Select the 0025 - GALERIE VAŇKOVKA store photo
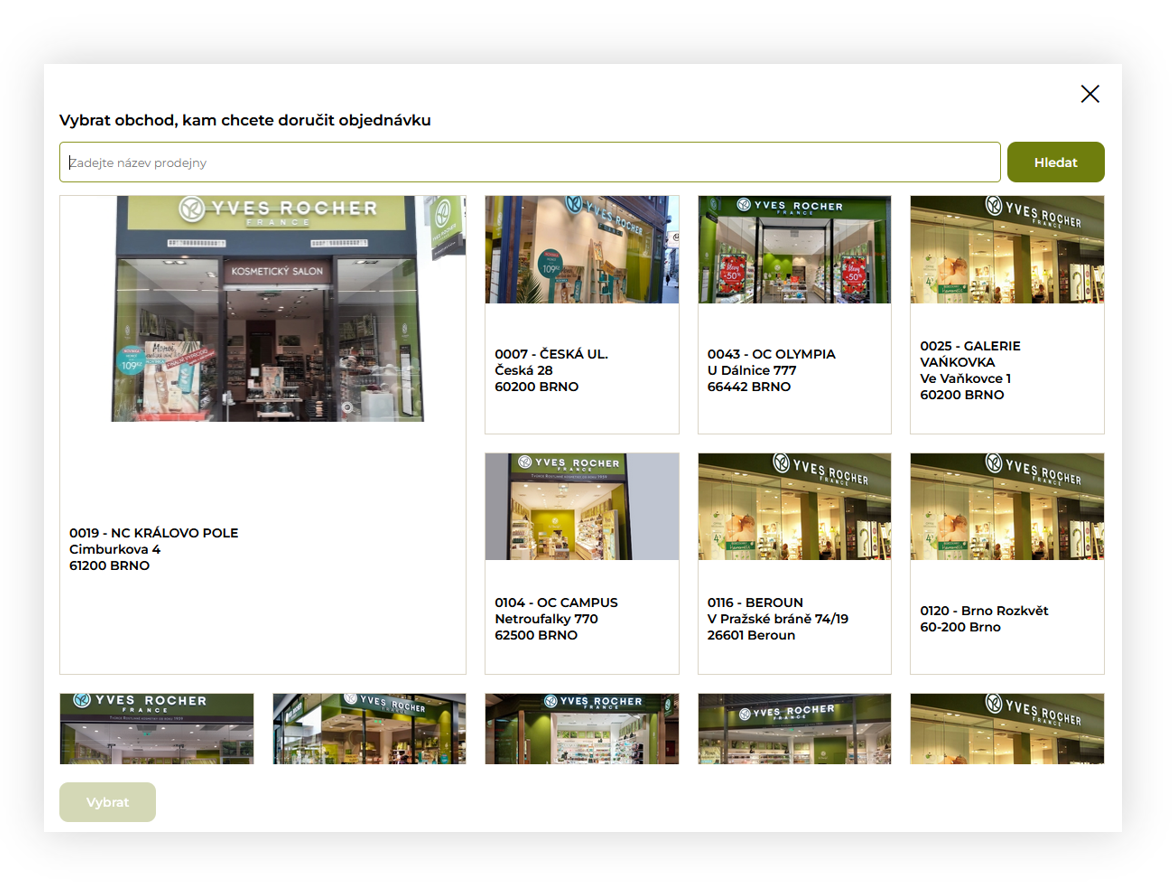Viewport: 1175px width, 890px height. point(1007,249)
